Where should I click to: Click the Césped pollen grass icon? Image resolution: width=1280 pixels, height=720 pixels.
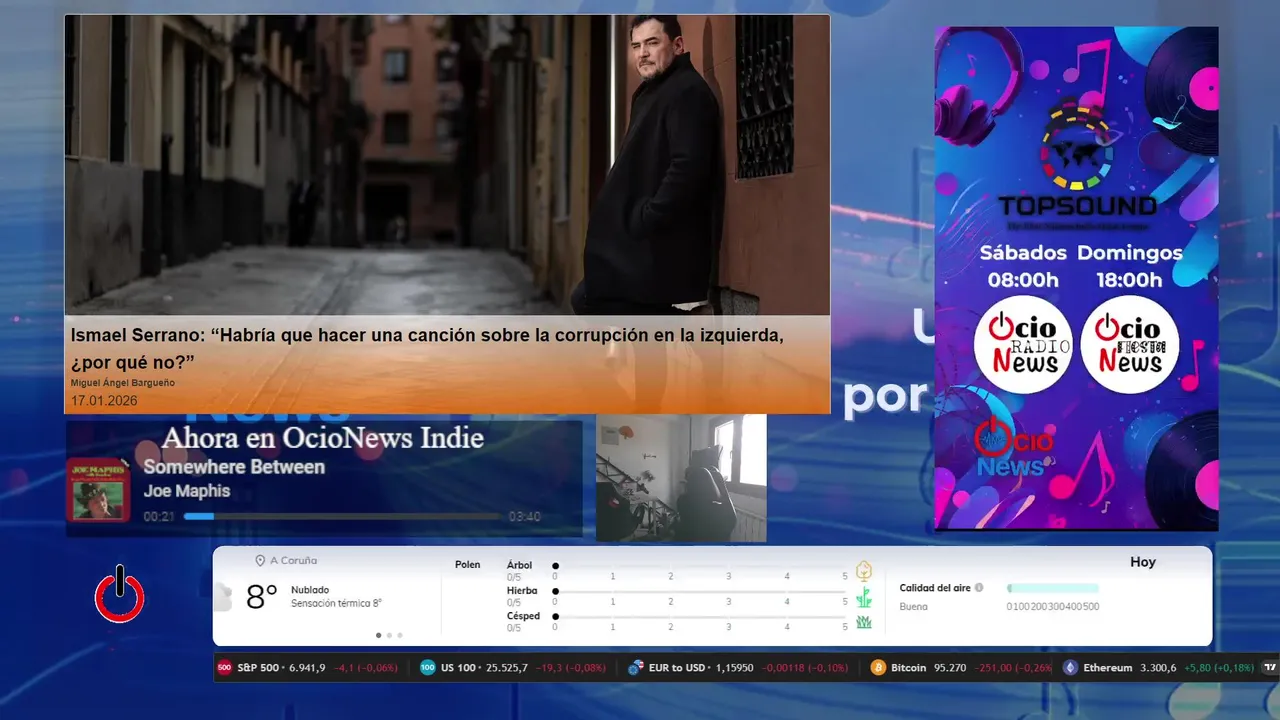point(864,622)
